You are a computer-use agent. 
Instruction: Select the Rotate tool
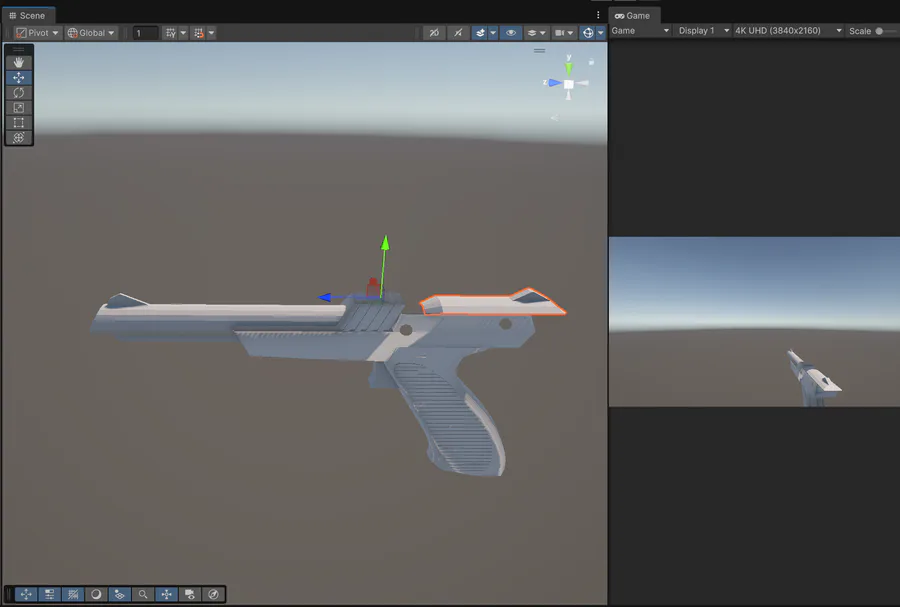coord(18,92)
